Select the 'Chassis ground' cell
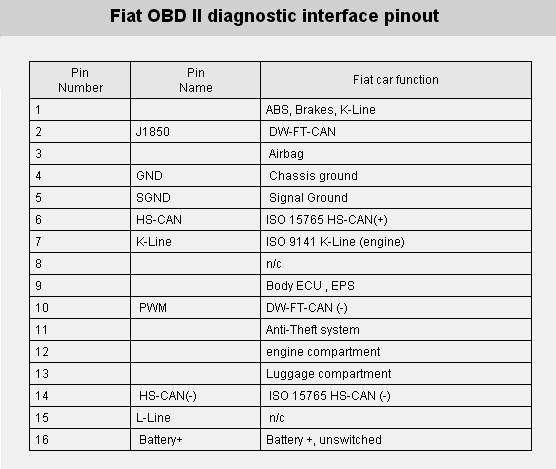The image size is (556, 469). pyautogui.click(x=396, y=176)
